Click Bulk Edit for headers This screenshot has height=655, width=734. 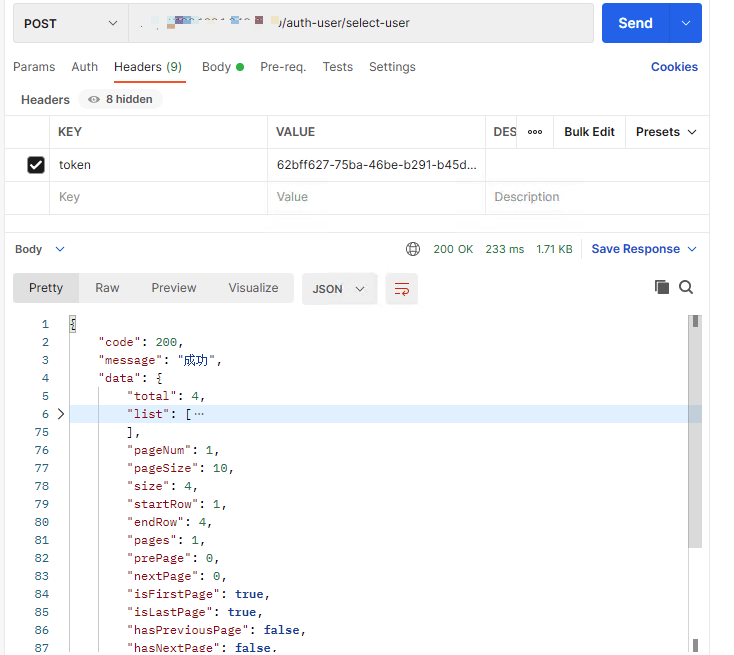point(589,132)
